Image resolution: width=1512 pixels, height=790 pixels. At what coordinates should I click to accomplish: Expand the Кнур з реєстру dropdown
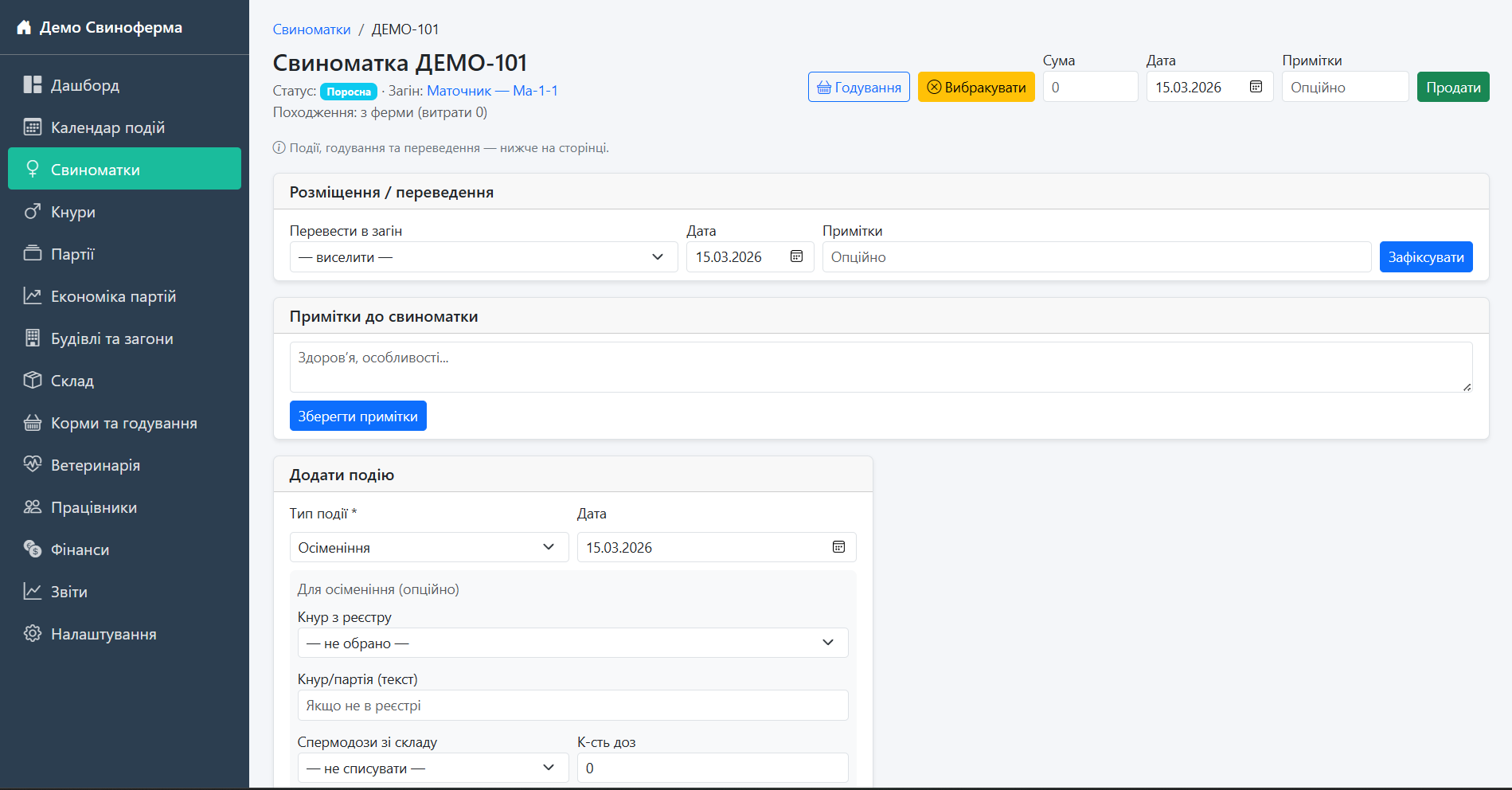572,643
